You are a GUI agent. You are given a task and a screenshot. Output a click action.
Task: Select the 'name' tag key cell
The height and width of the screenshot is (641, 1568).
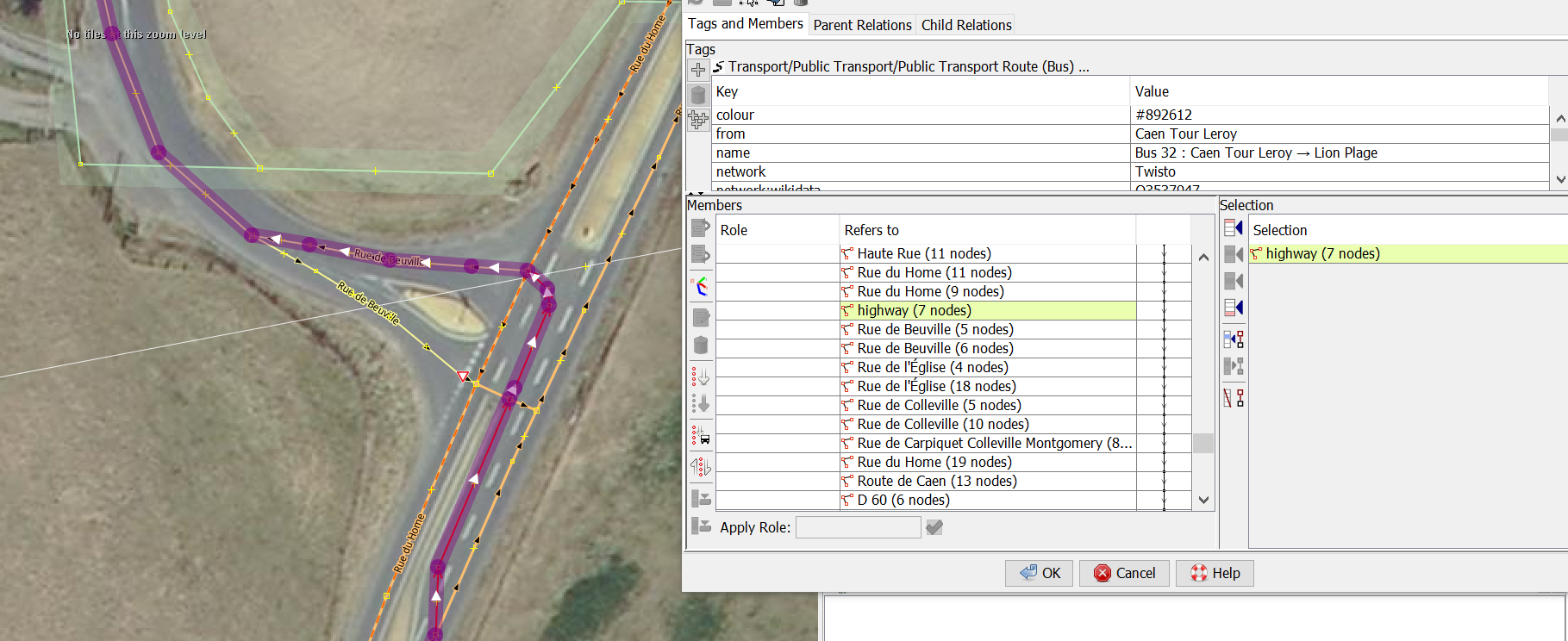pyautogui.click(x=921, y=152)
